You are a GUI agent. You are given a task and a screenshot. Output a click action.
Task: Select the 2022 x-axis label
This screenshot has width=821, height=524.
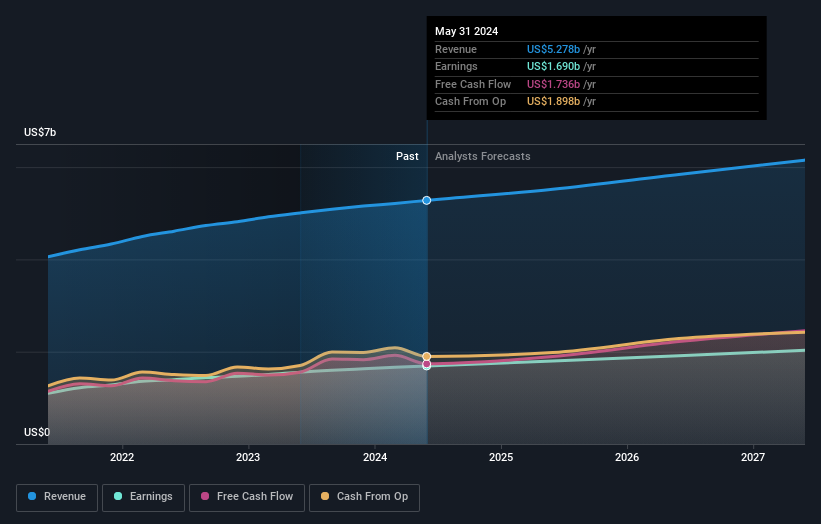(122, 457)
